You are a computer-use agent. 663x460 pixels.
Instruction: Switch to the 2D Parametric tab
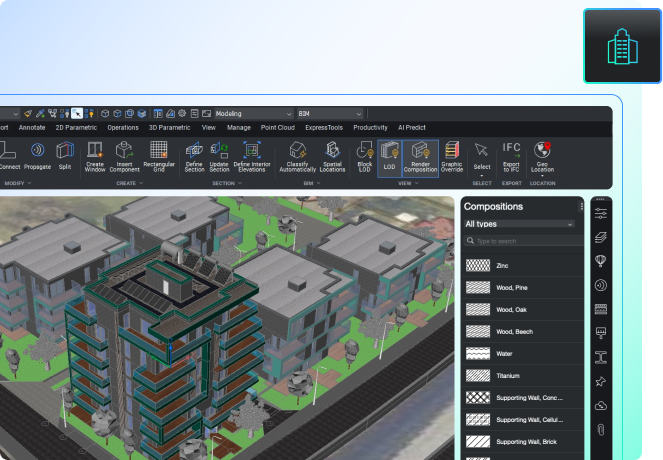(x=76, y=127)
